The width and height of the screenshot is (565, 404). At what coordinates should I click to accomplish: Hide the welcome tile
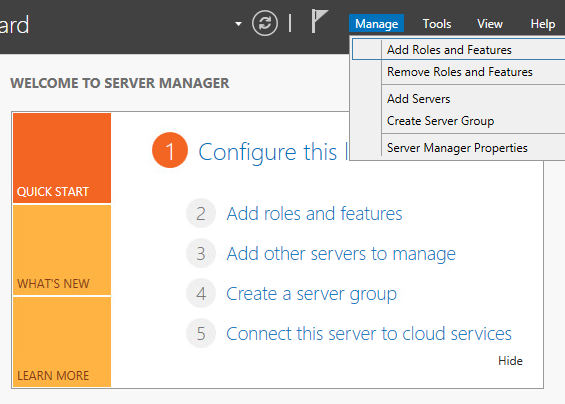click(510, 361)
